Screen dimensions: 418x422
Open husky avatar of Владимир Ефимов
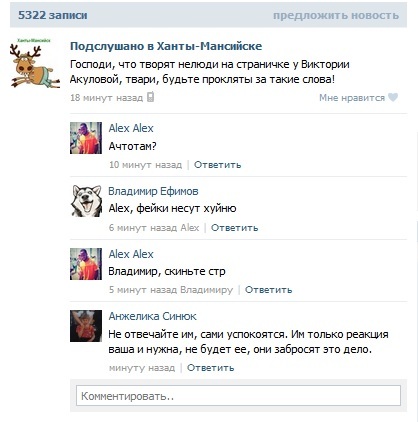coord(86,201)
